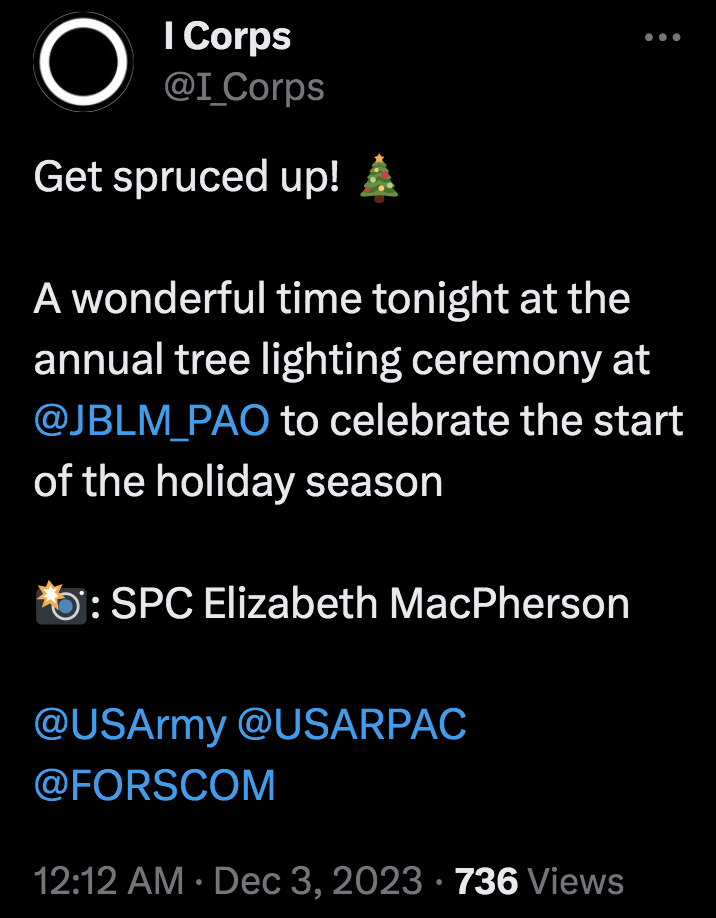
Task: Click the Christmas tree emoji
Action: click(378, 178)
